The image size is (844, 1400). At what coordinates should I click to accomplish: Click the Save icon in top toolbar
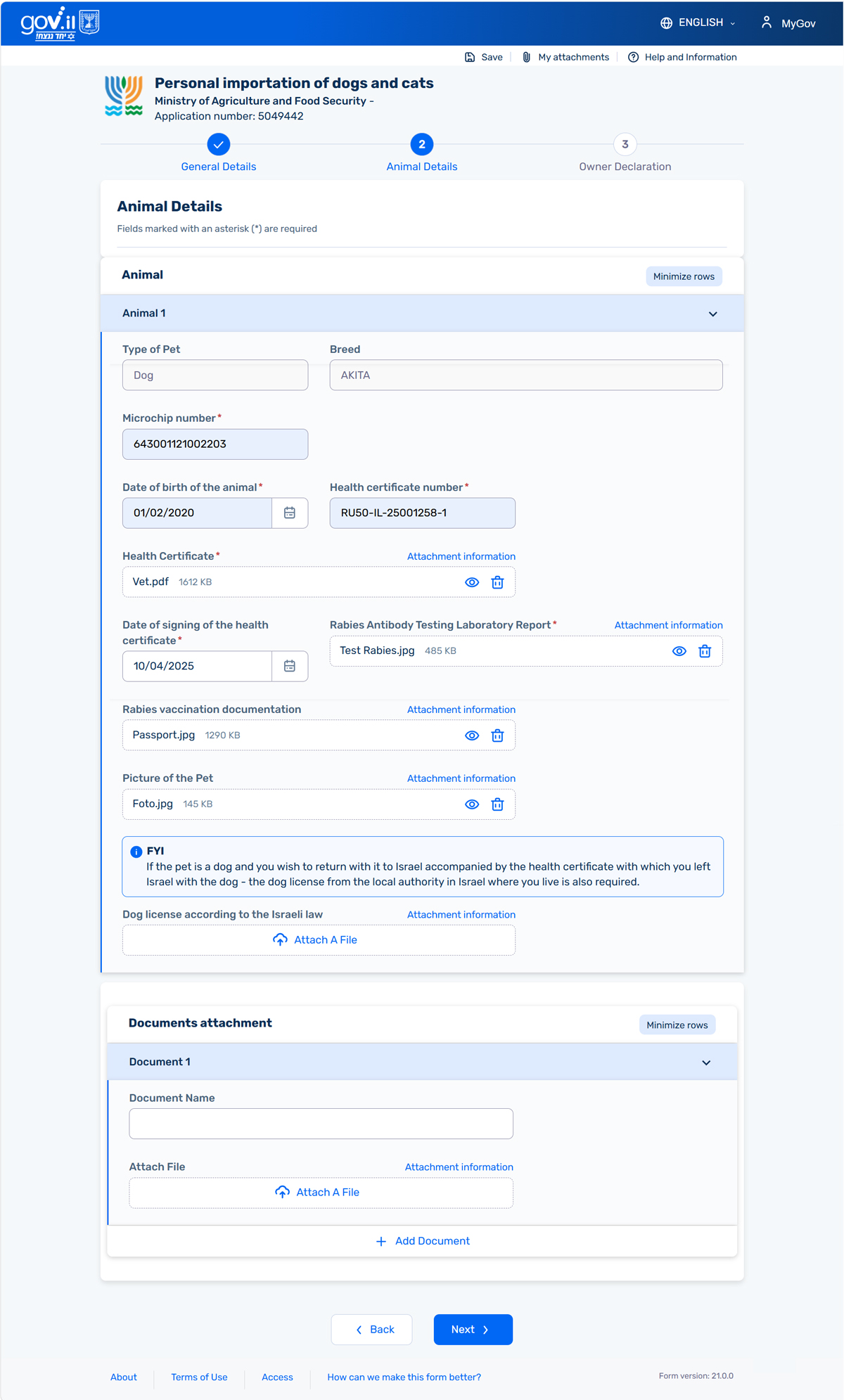[470, 58]
